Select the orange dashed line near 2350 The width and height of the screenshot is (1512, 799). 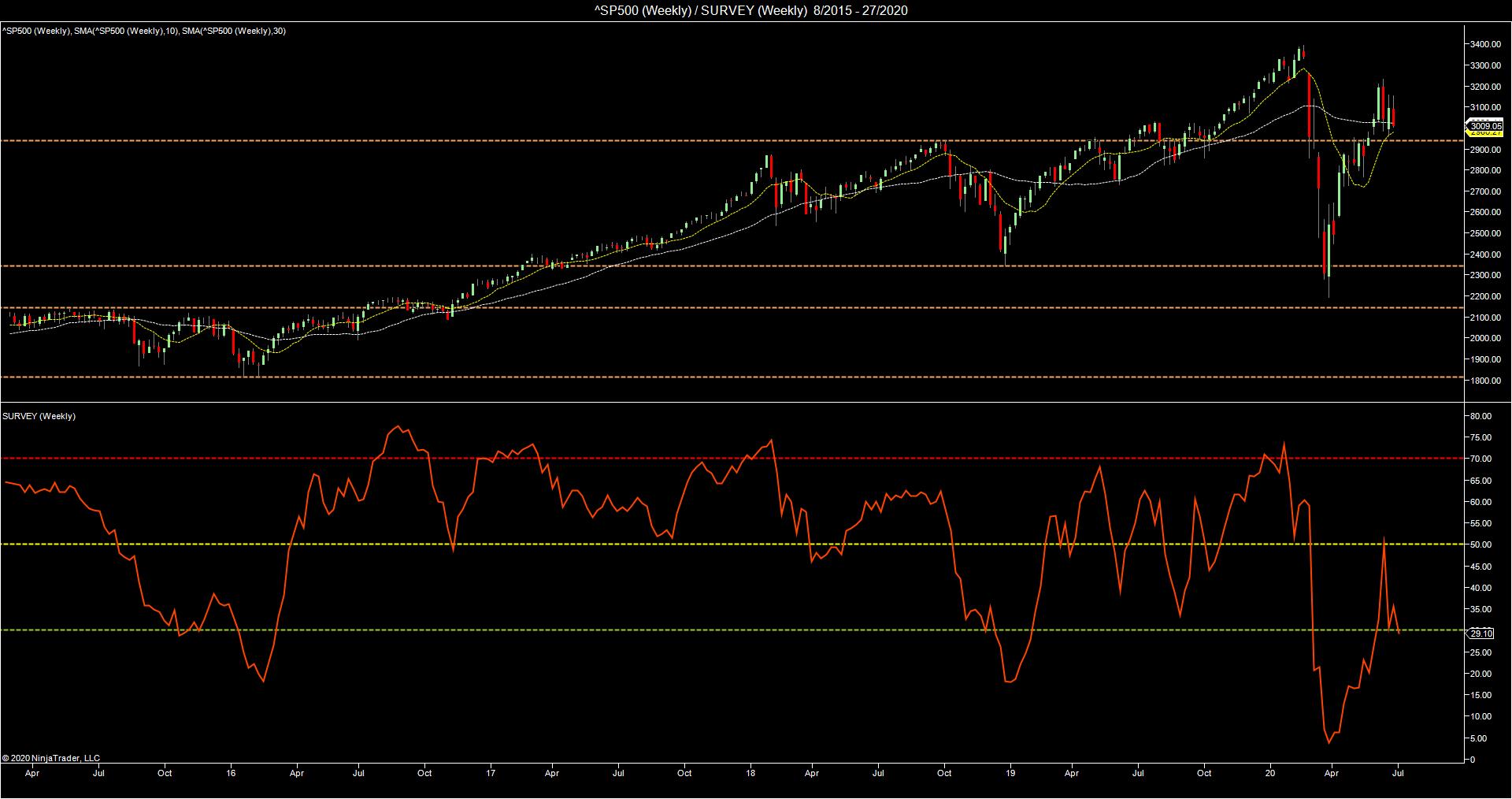(732, 266)
